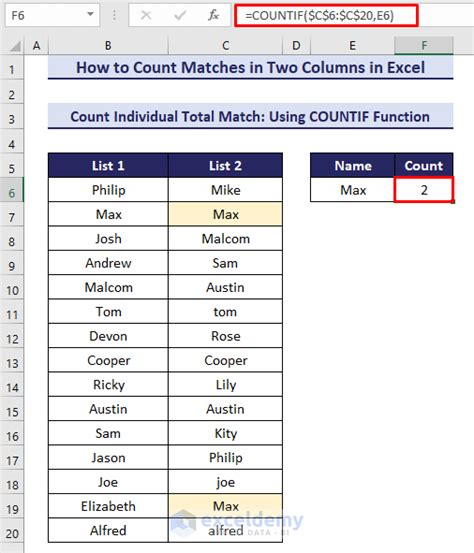Select row 19 header
This screenshot has height=553, width=474.
[12, 509]
